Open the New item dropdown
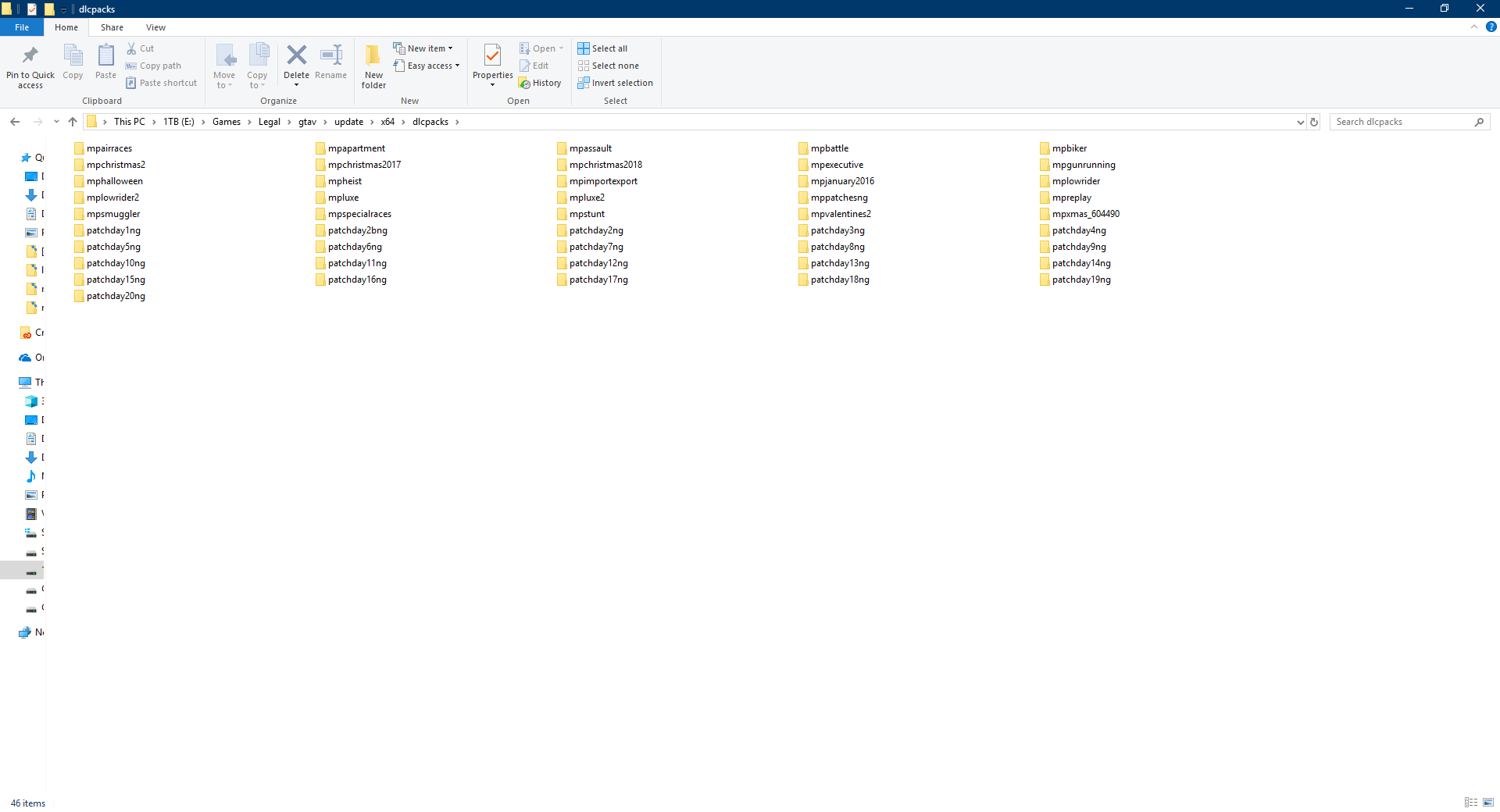Screen dimensions: 1500x812 point(423,48)
